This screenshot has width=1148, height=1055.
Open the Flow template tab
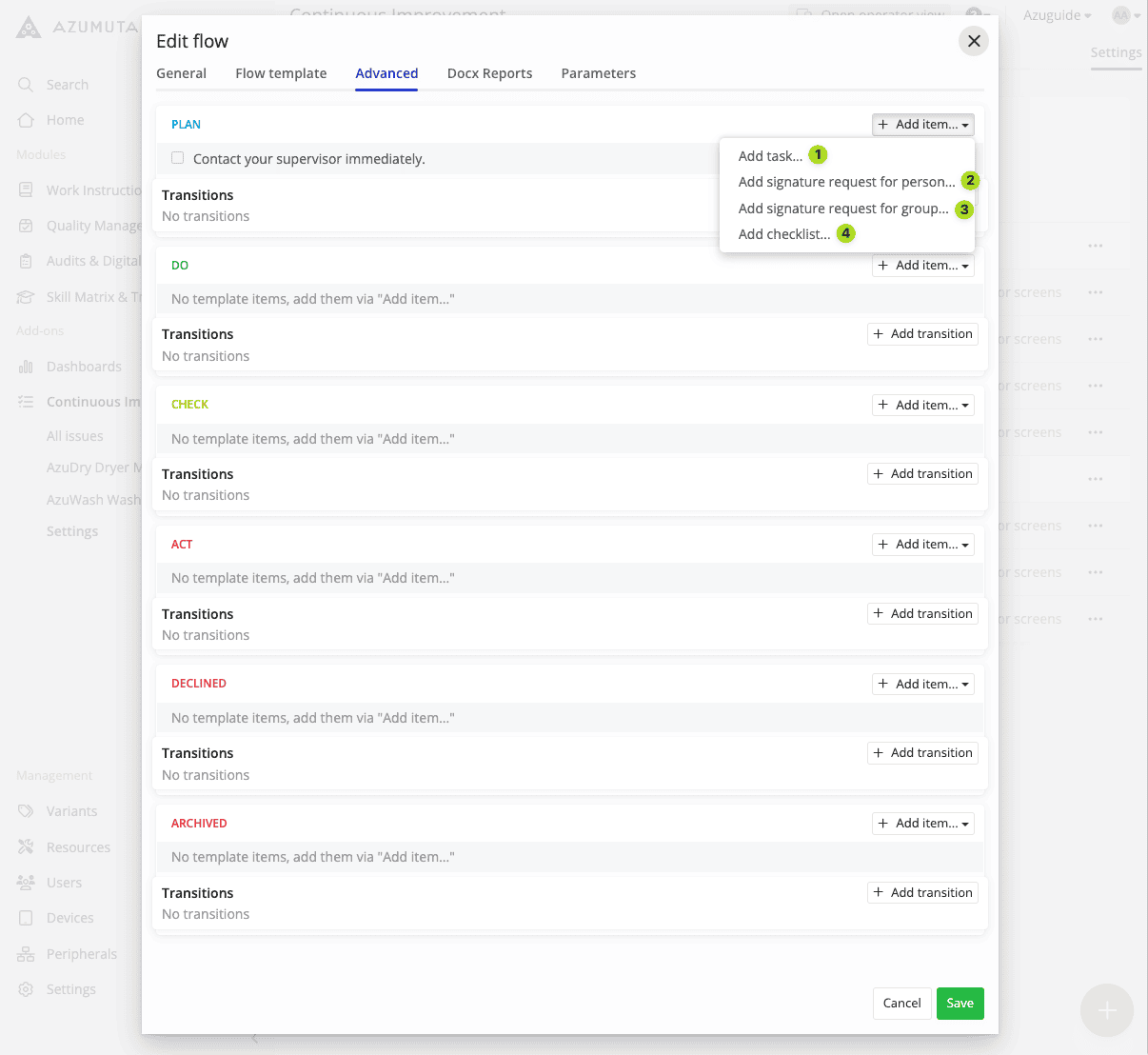tap(281, 73)
